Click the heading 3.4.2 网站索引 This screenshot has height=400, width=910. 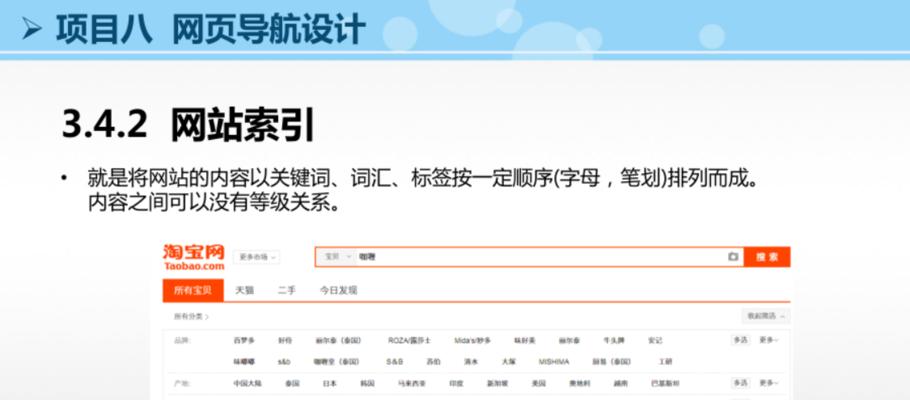[187, 125]
